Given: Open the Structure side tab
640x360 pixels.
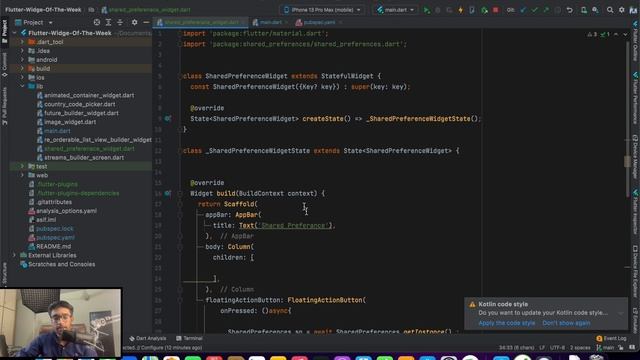Looking at the screenshot, I should pos(4,274).
